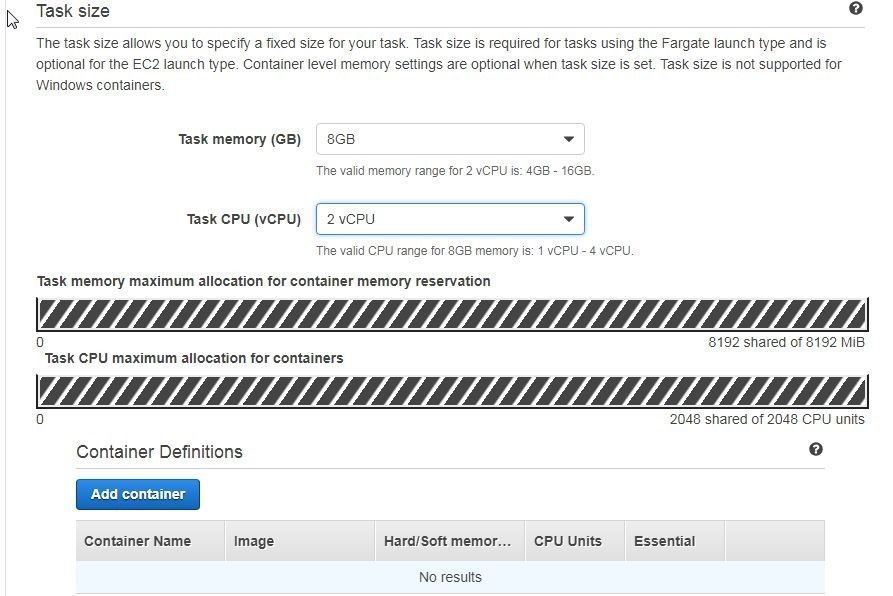Click the Container Definitions help icon

coord(816,449)
